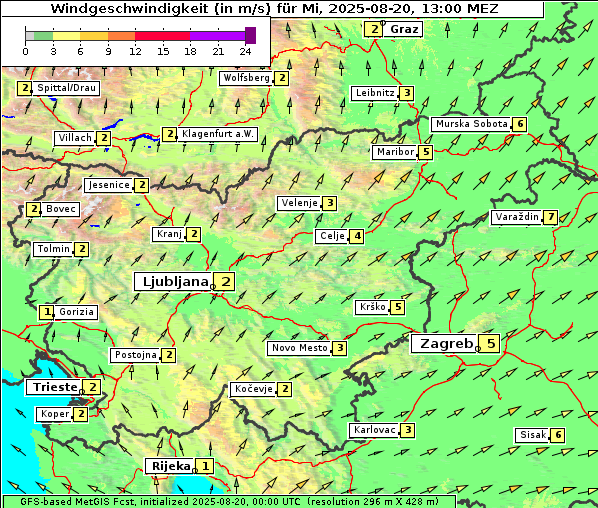598x508 pixels.
Task: Click the Novo Mesto label
Action: click(x=300, y=348)
